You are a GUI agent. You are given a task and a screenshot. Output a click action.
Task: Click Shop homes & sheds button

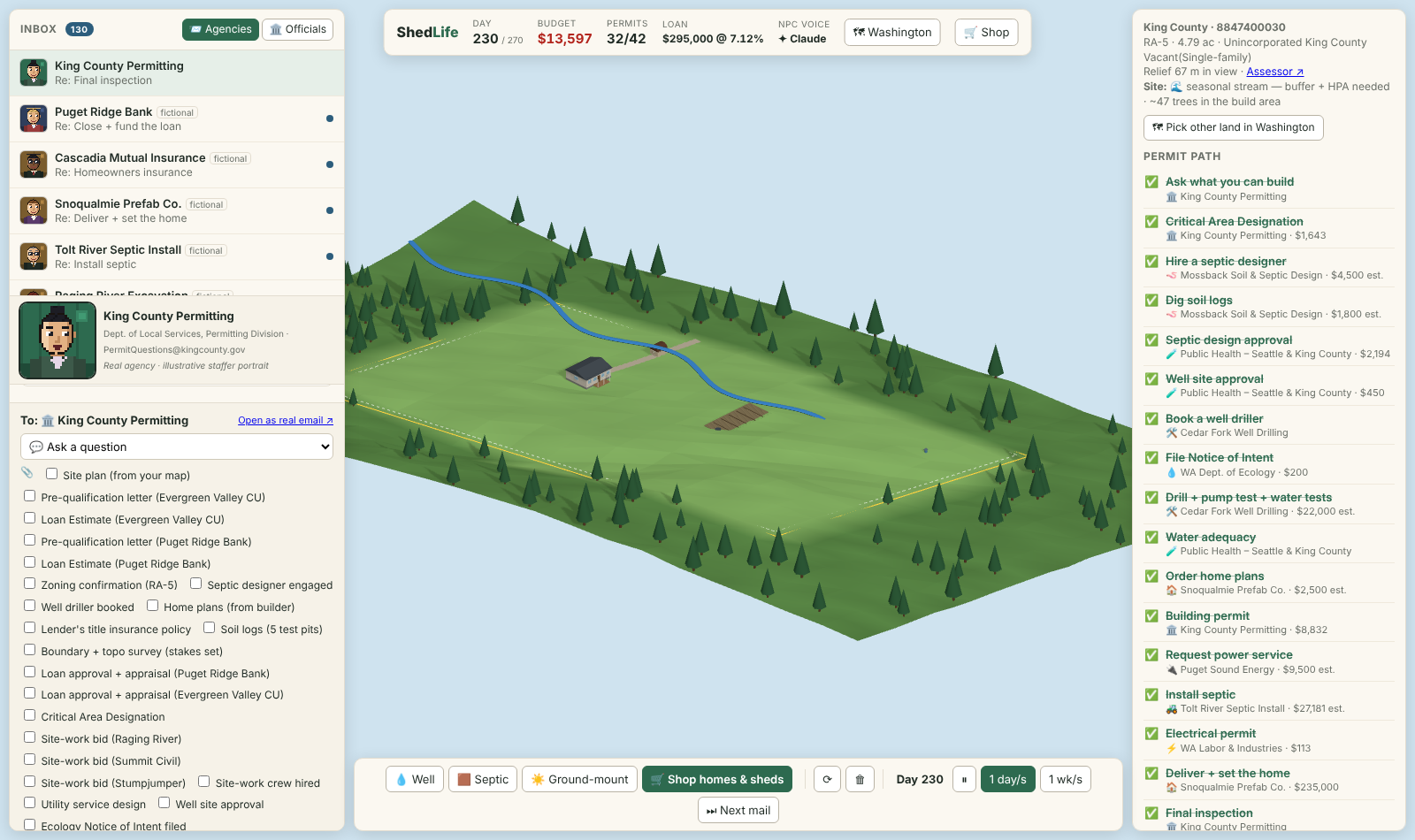click(x=717, y=779)
